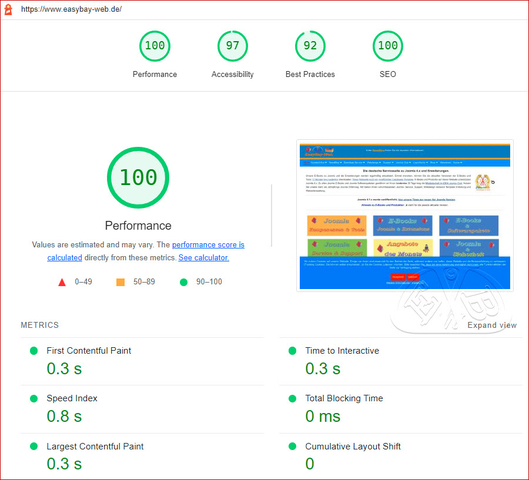Open the final page screenshot thumbnail
The height and width of the screenshot is (480, 529).
pos(405,215)
